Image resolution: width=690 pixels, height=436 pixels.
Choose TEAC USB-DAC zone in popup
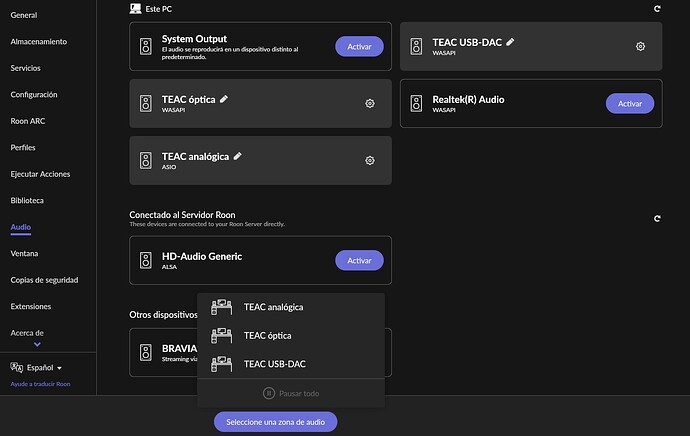[291, 364]
